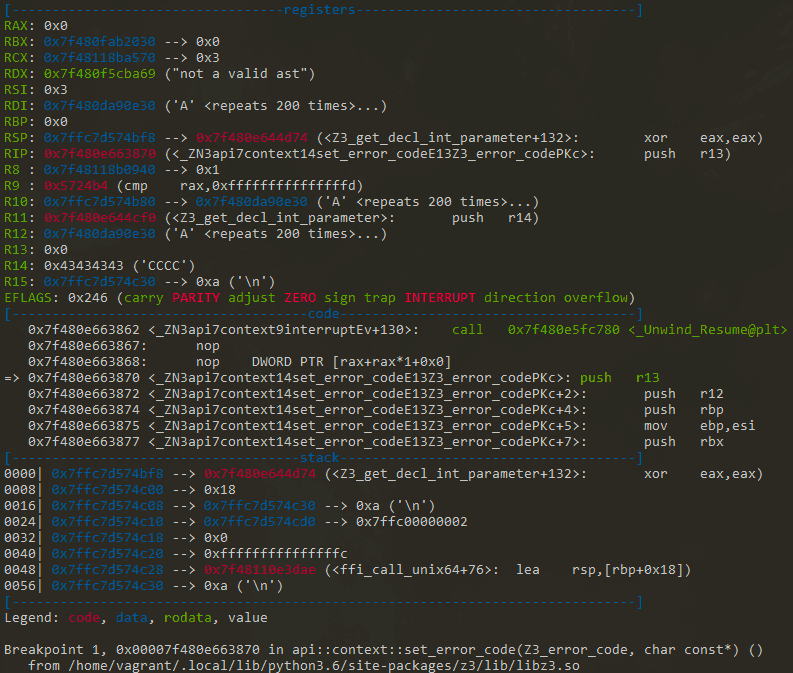
Task: Select RIP address 0x7f480e663870
Action: coord(99,154)
